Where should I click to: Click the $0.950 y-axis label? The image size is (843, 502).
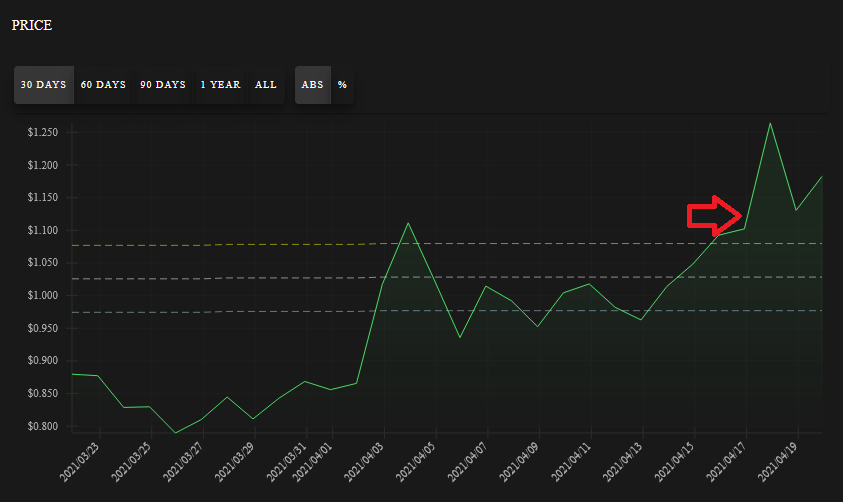tap(43, 328)
